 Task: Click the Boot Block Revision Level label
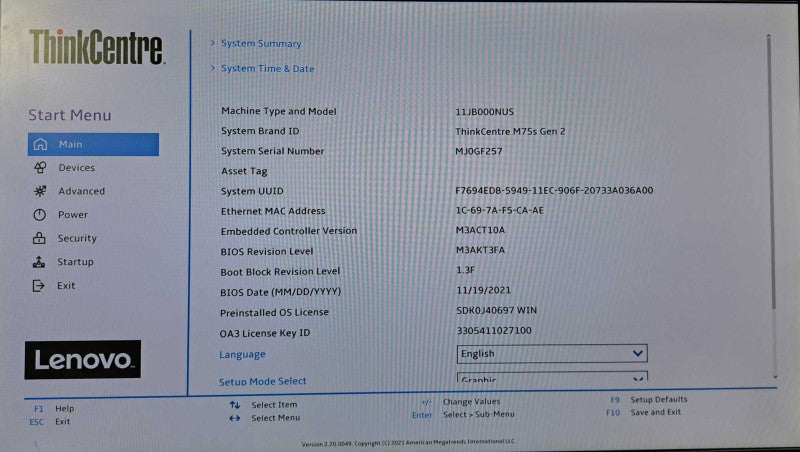coord(280,272)
